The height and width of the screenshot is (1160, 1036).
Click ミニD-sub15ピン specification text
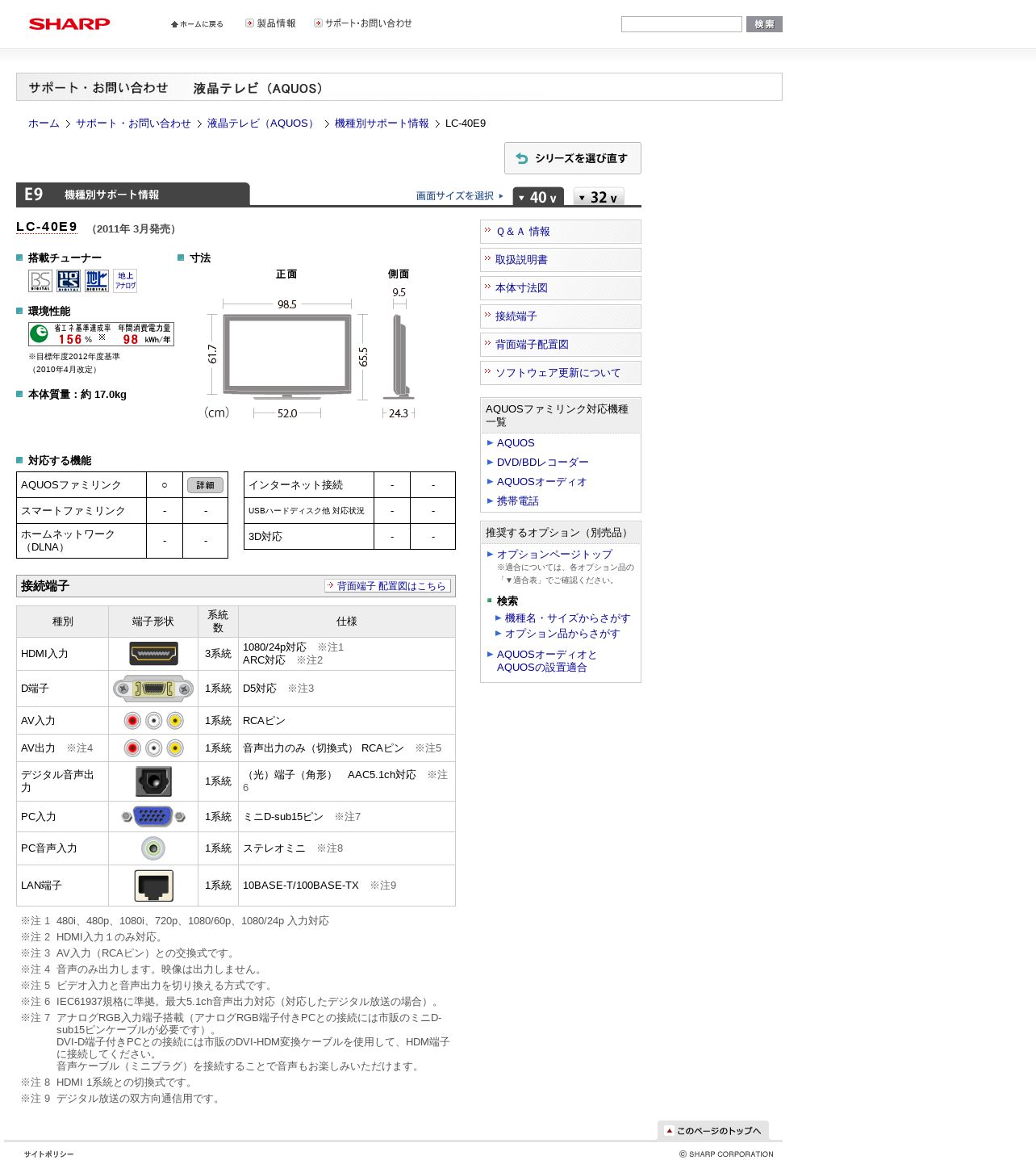coord(283,817)
